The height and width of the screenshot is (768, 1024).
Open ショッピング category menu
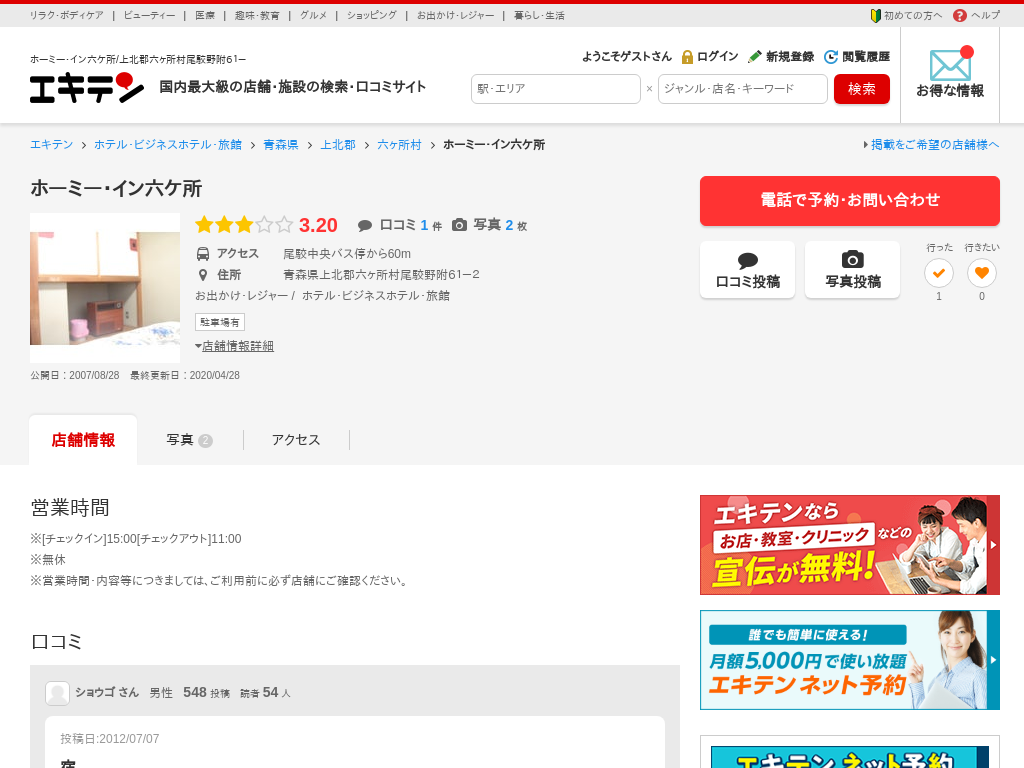pyautogui.click(x=372, y=16)
